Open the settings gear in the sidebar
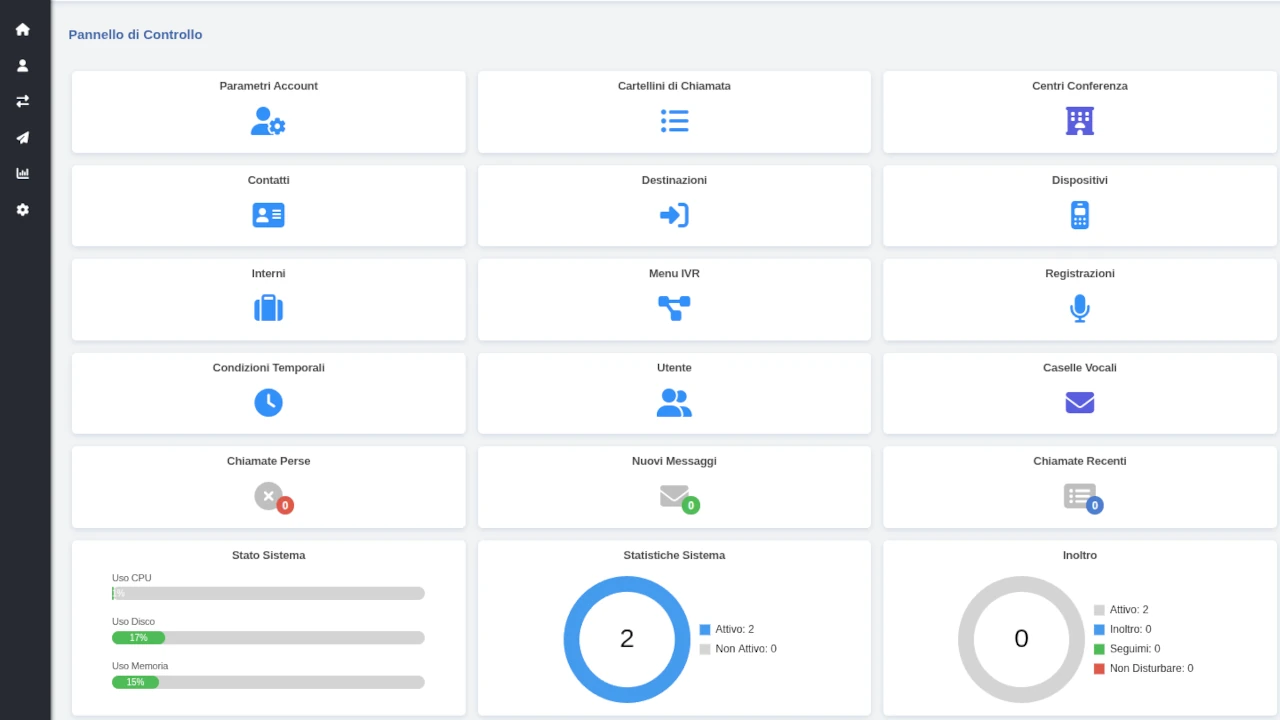The image size is (1280, 720). pos(23,210)
